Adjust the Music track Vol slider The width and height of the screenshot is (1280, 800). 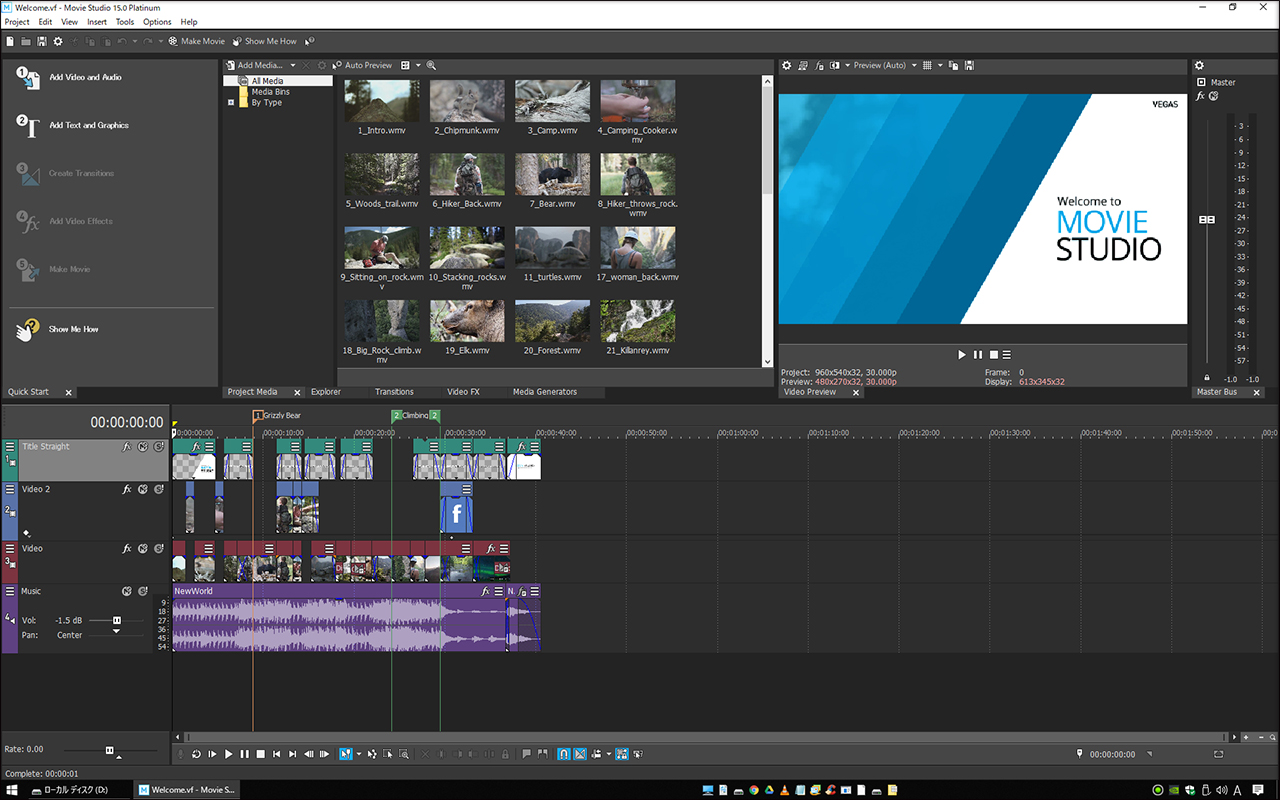click(116, 621)
